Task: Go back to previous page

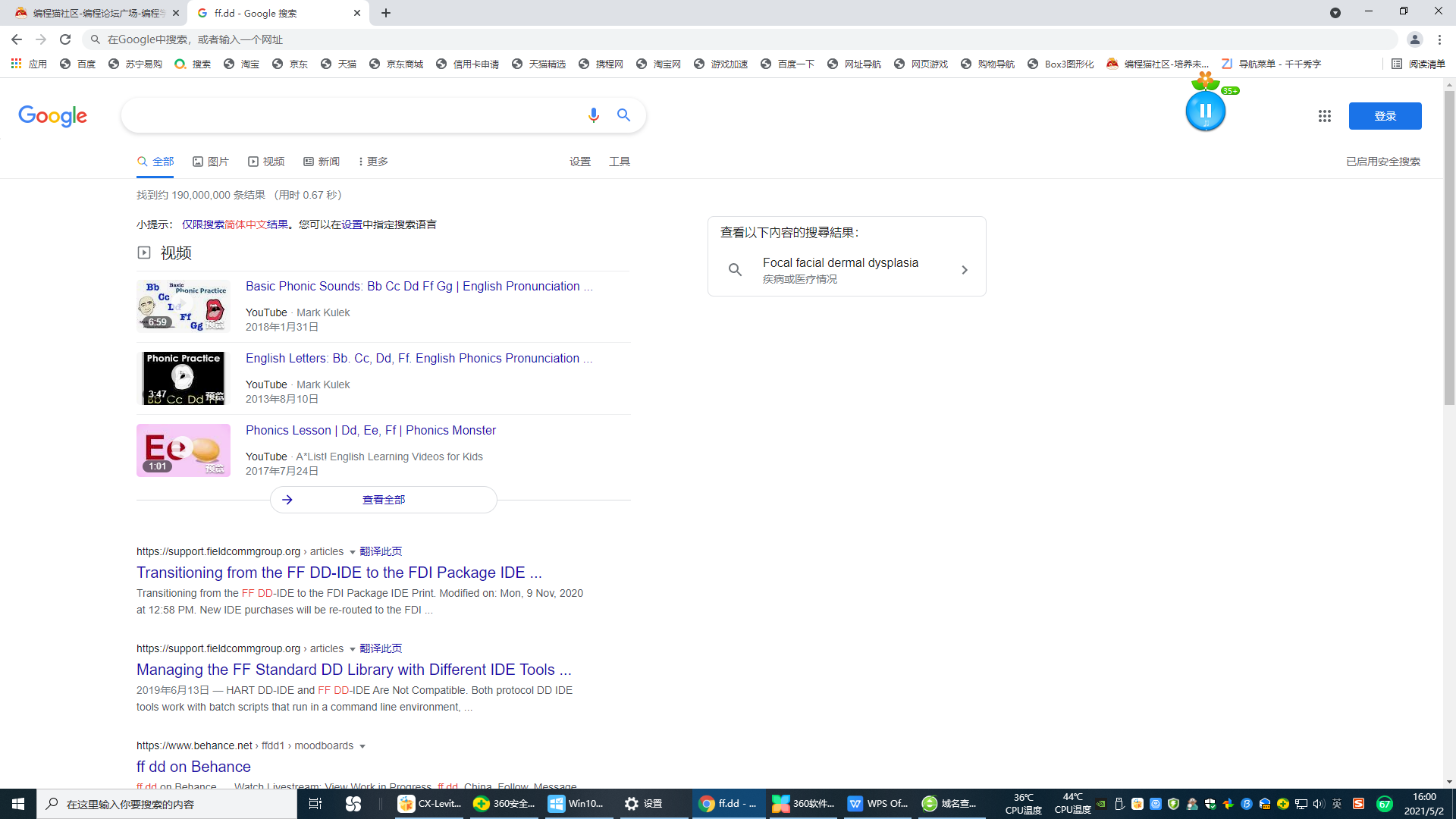Action: [x=17, y=39]
